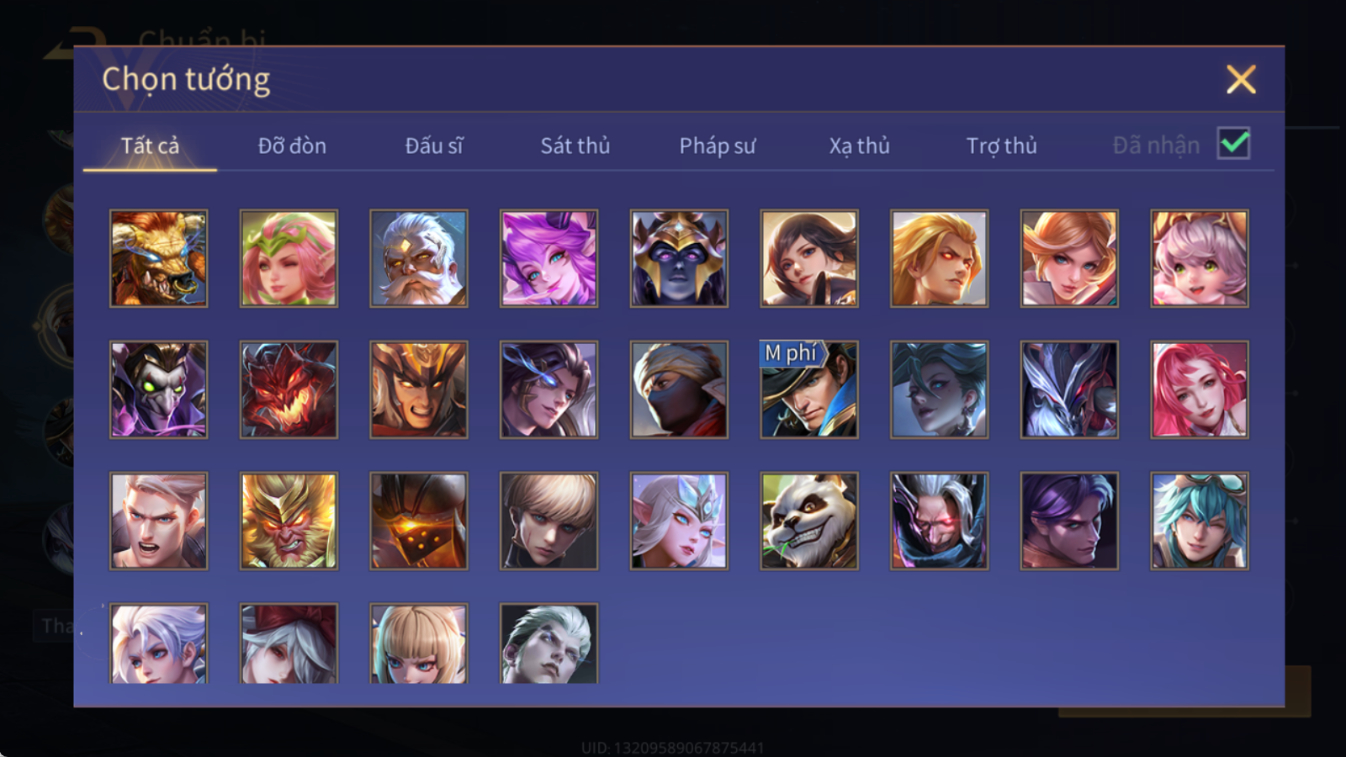Image resolution: width=1346 pixels, height=757 pixels.
Task: Uncheck the 'Đã nhận' checkbox
Action: tap(1234, 144)
